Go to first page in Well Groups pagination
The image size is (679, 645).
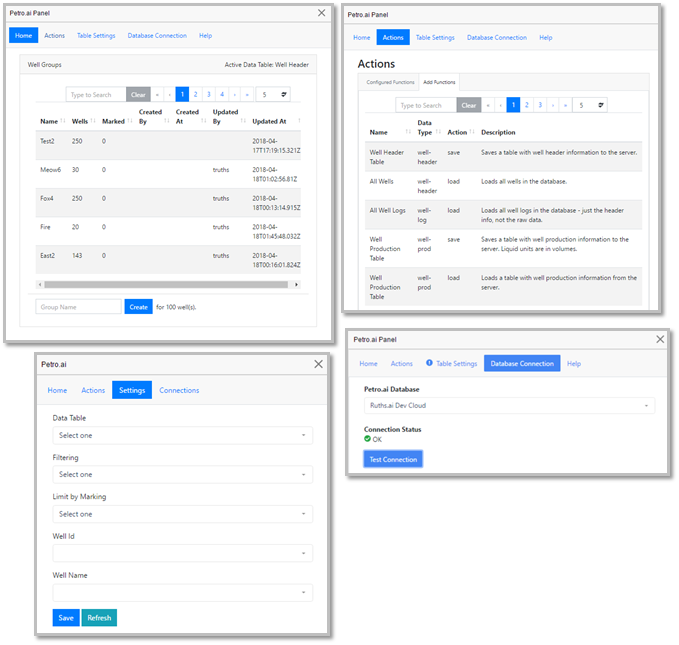[x=157, y=94]
